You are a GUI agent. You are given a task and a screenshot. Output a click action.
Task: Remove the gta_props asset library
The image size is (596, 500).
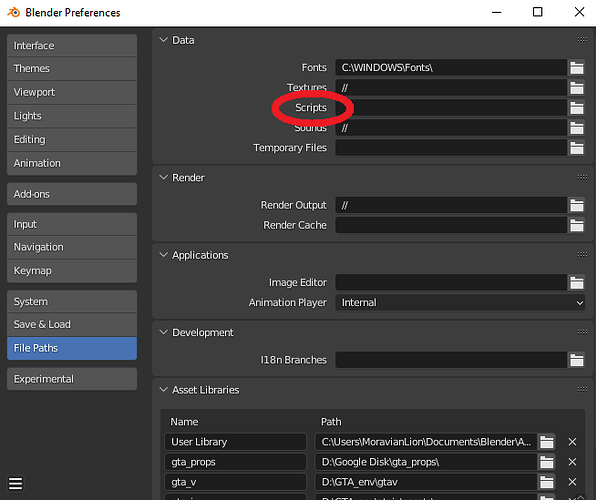pyautogui.click(x=572, y=462)
